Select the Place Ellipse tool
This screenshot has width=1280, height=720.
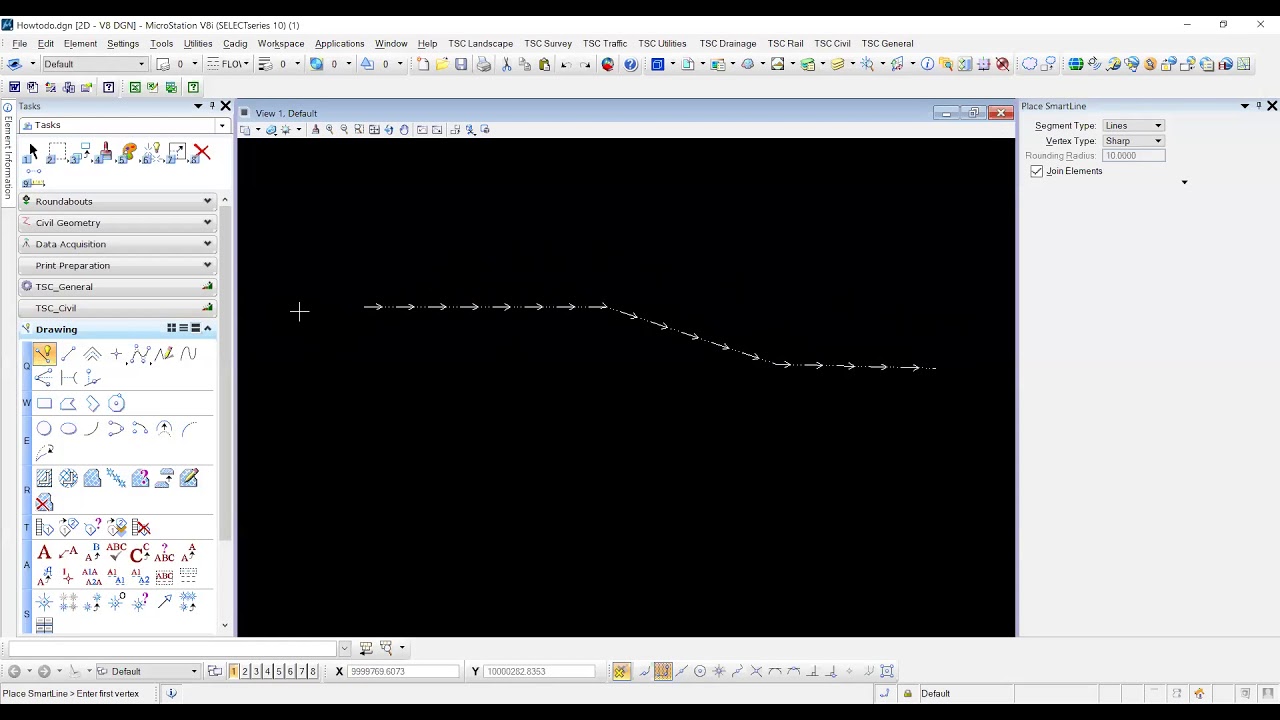[68, 429]
